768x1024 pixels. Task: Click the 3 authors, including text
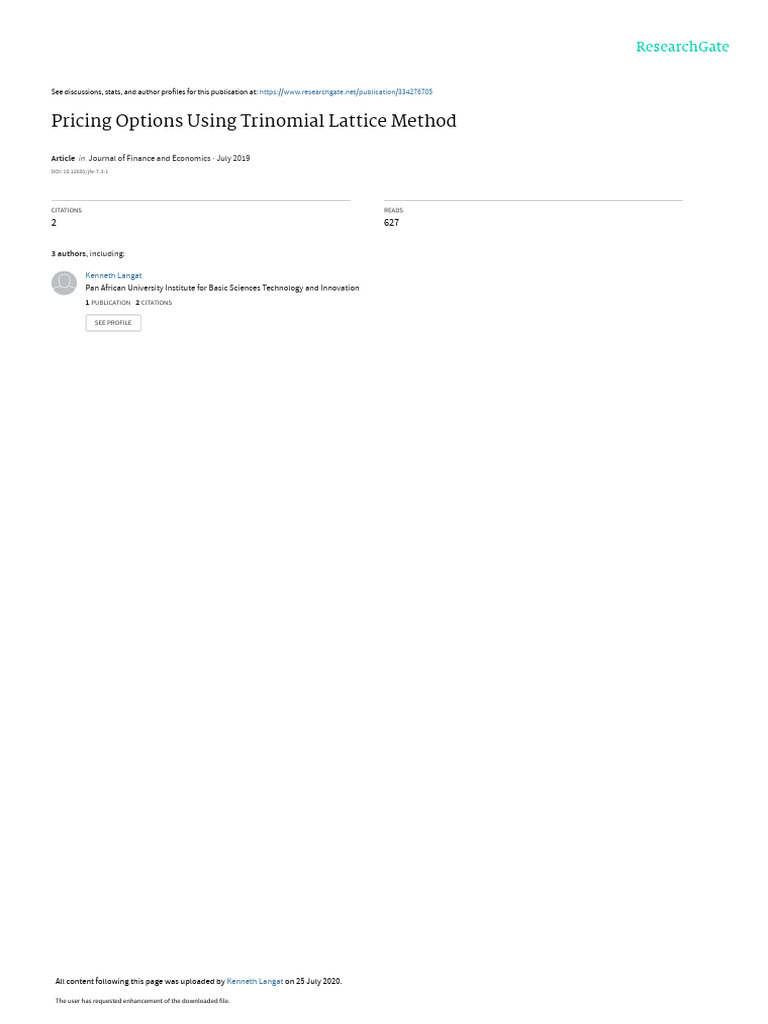click(x=88, y=253)
